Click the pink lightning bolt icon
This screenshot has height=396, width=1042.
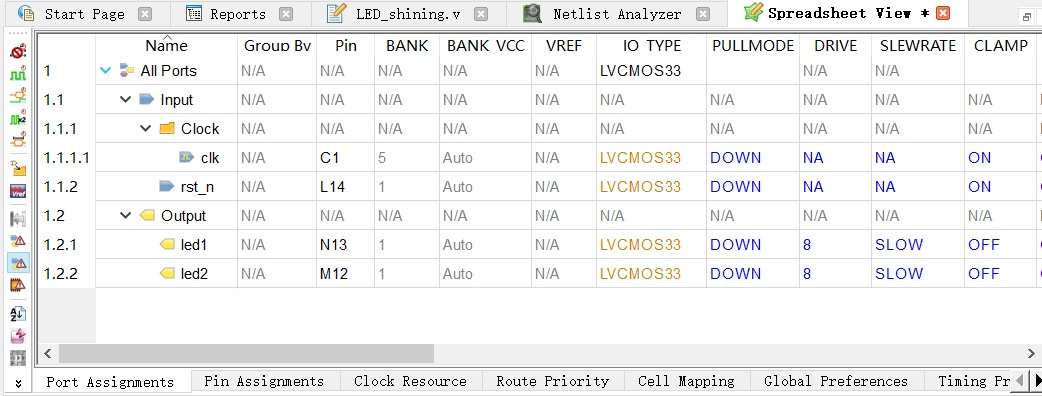click(x=18, y=336)
